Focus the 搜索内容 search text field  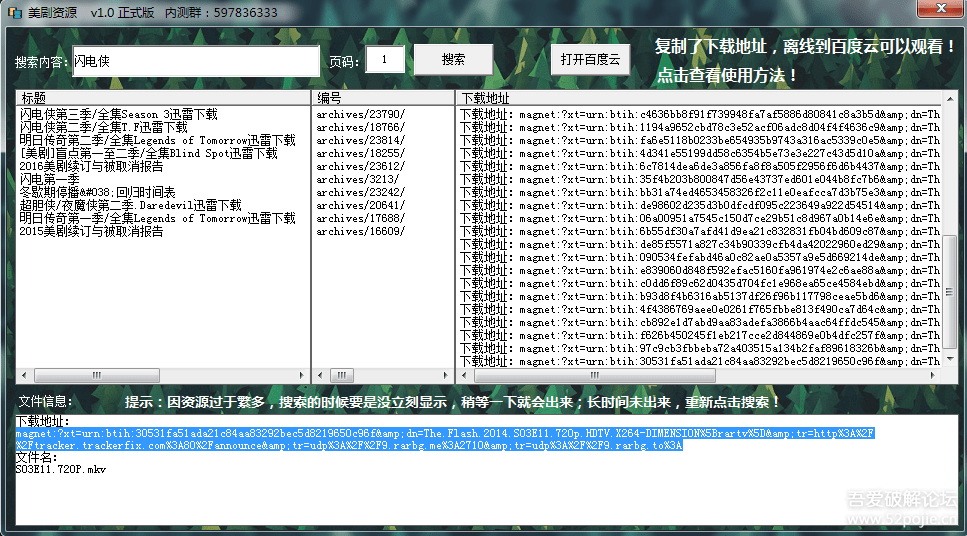coord(195,61)
